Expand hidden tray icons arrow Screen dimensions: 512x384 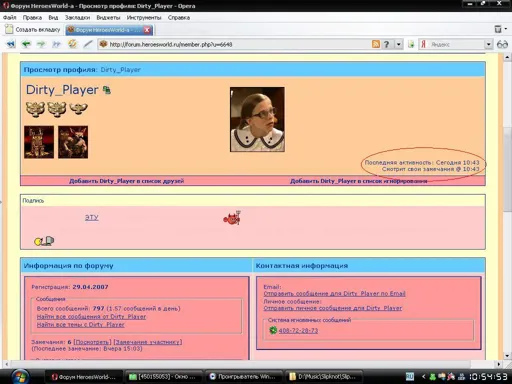pyautogui.click(x=424, y=377)
